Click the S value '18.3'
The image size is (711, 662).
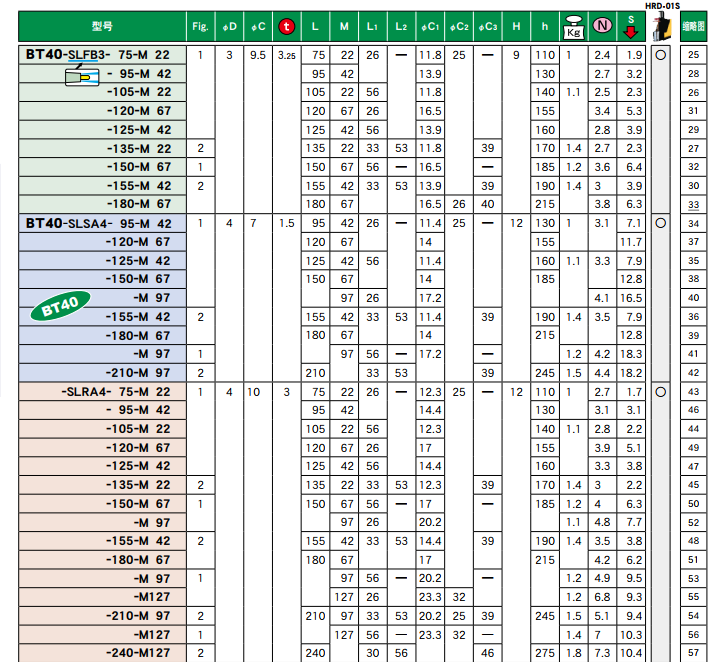(x=631, y=354)
